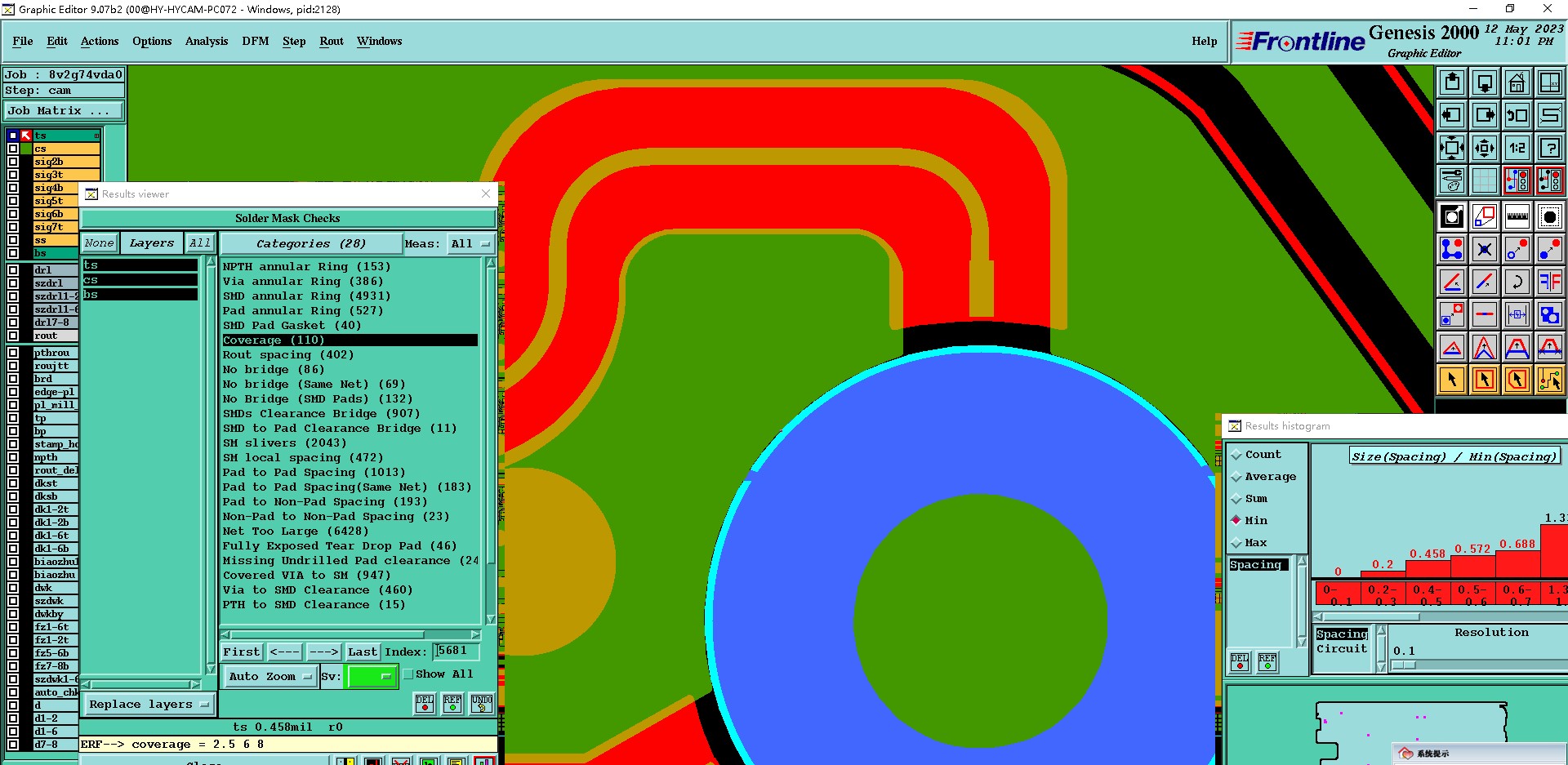Image resolution: width=1568 pixels, height=765 pixels.
Task: Enable the Show All checkbox
Action: coord(408,674)
